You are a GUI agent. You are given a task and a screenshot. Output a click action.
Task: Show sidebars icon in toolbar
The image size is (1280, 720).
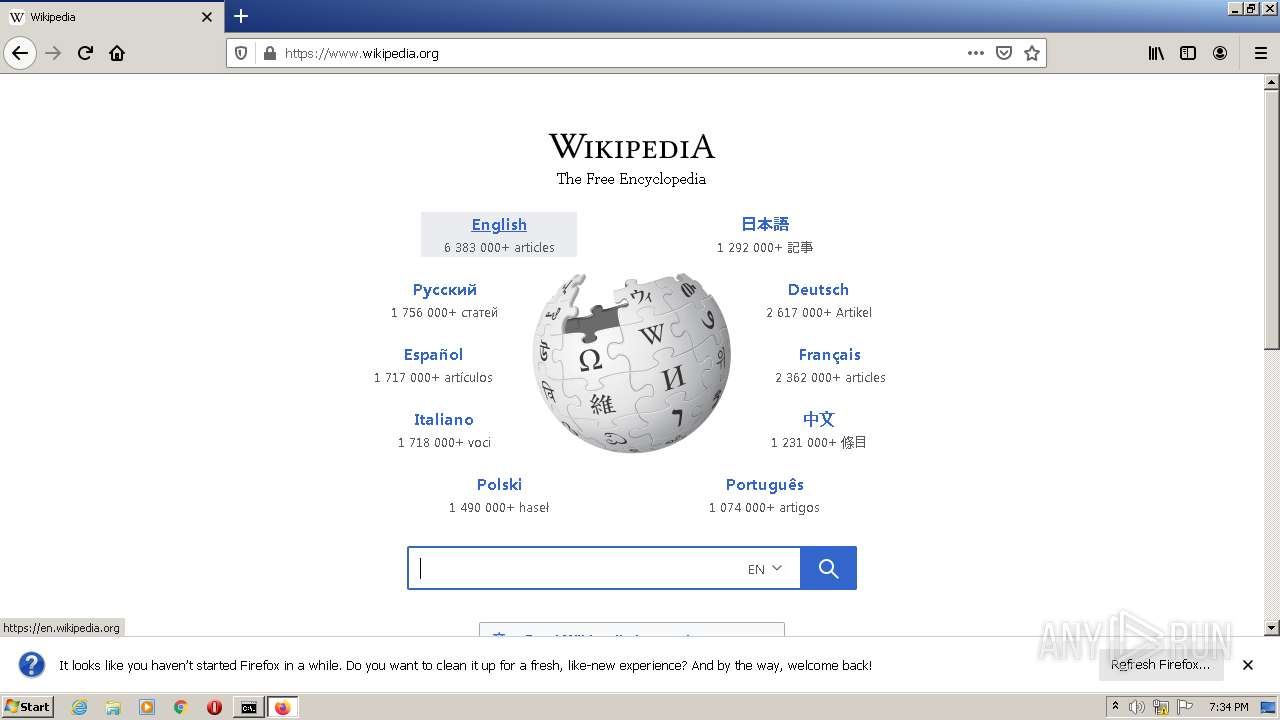1188,53
